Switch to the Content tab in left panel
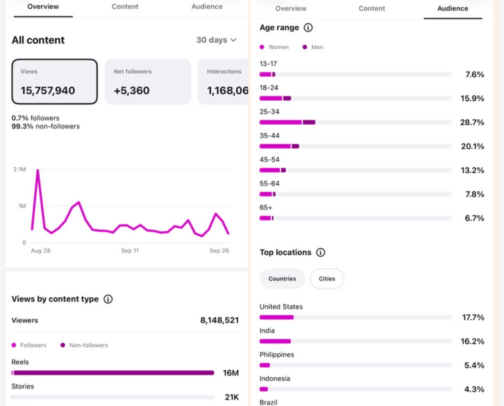Image resolution: width=504 pixels, height=406 pixels. click(125, 7)
